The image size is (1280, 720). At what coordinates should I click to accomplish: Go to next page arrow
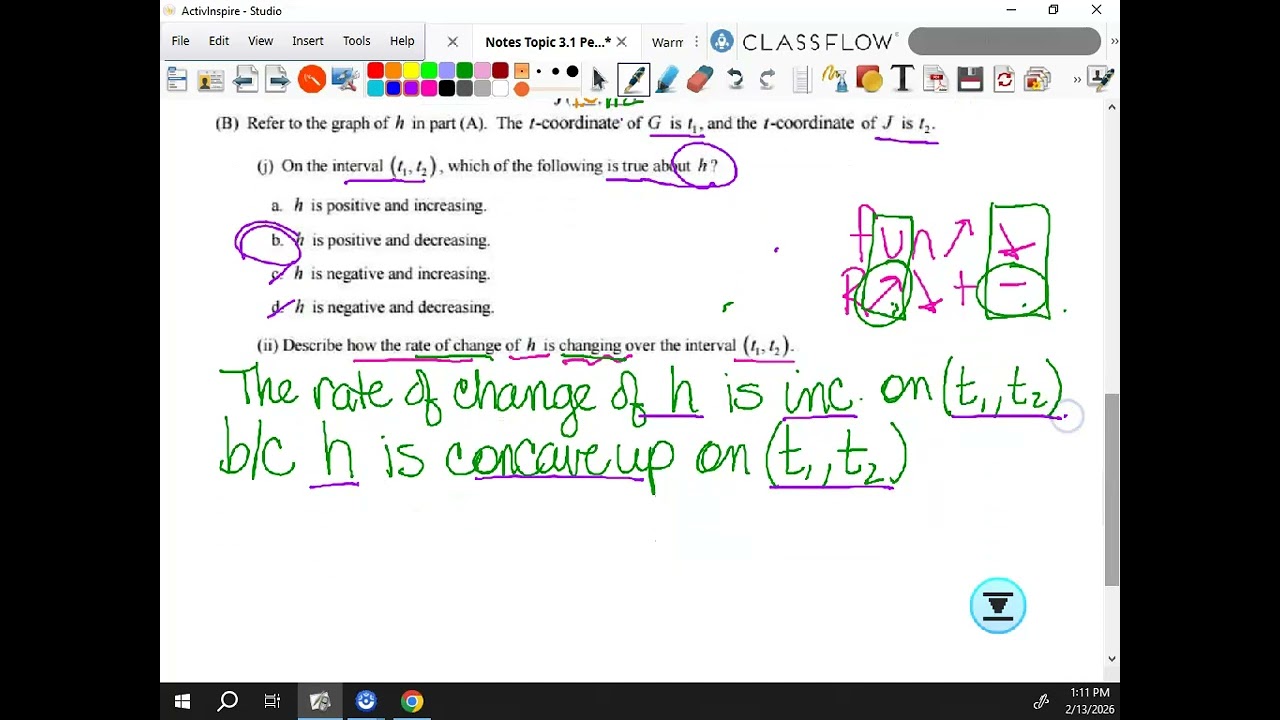[278, 79]
